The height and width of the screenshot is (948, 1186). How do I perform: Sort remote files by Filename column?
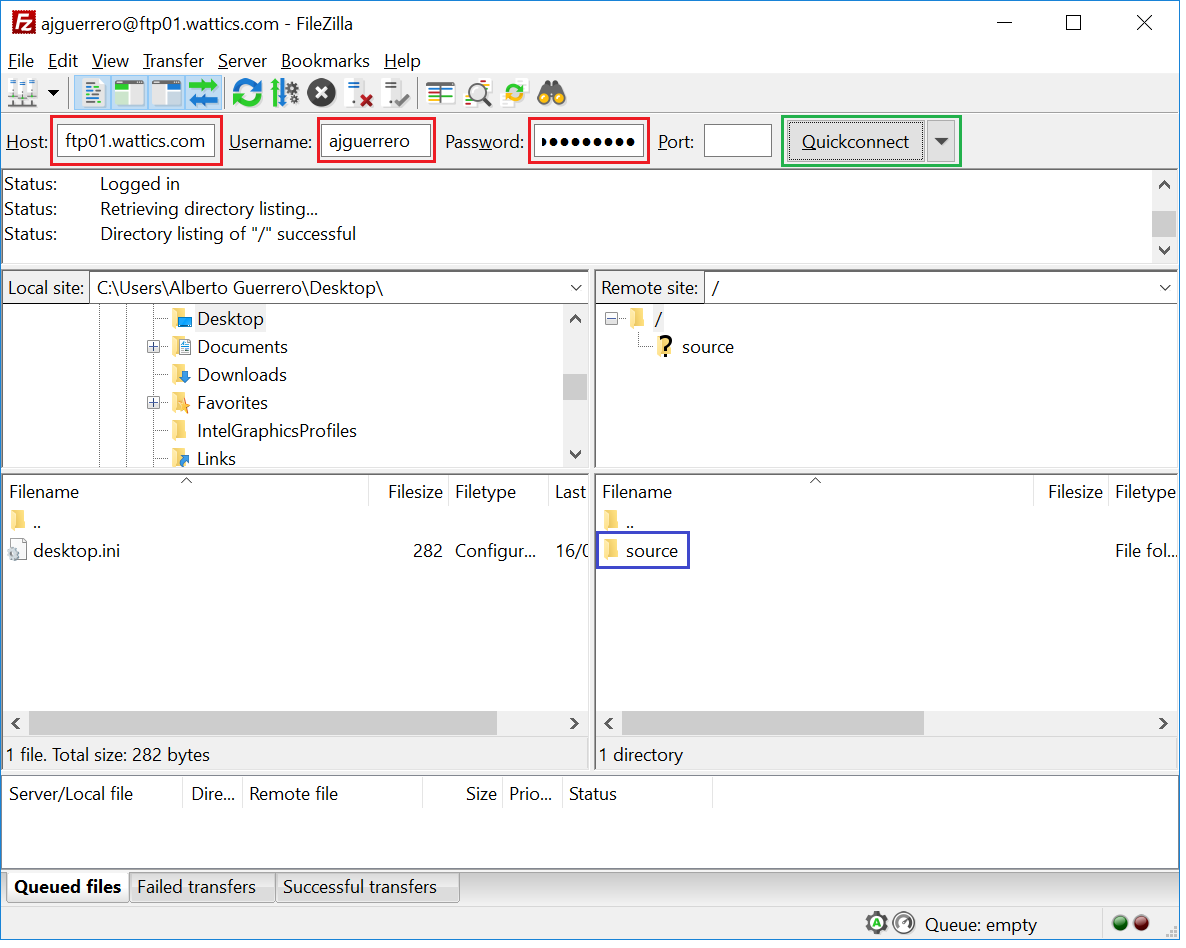point(815,493)
